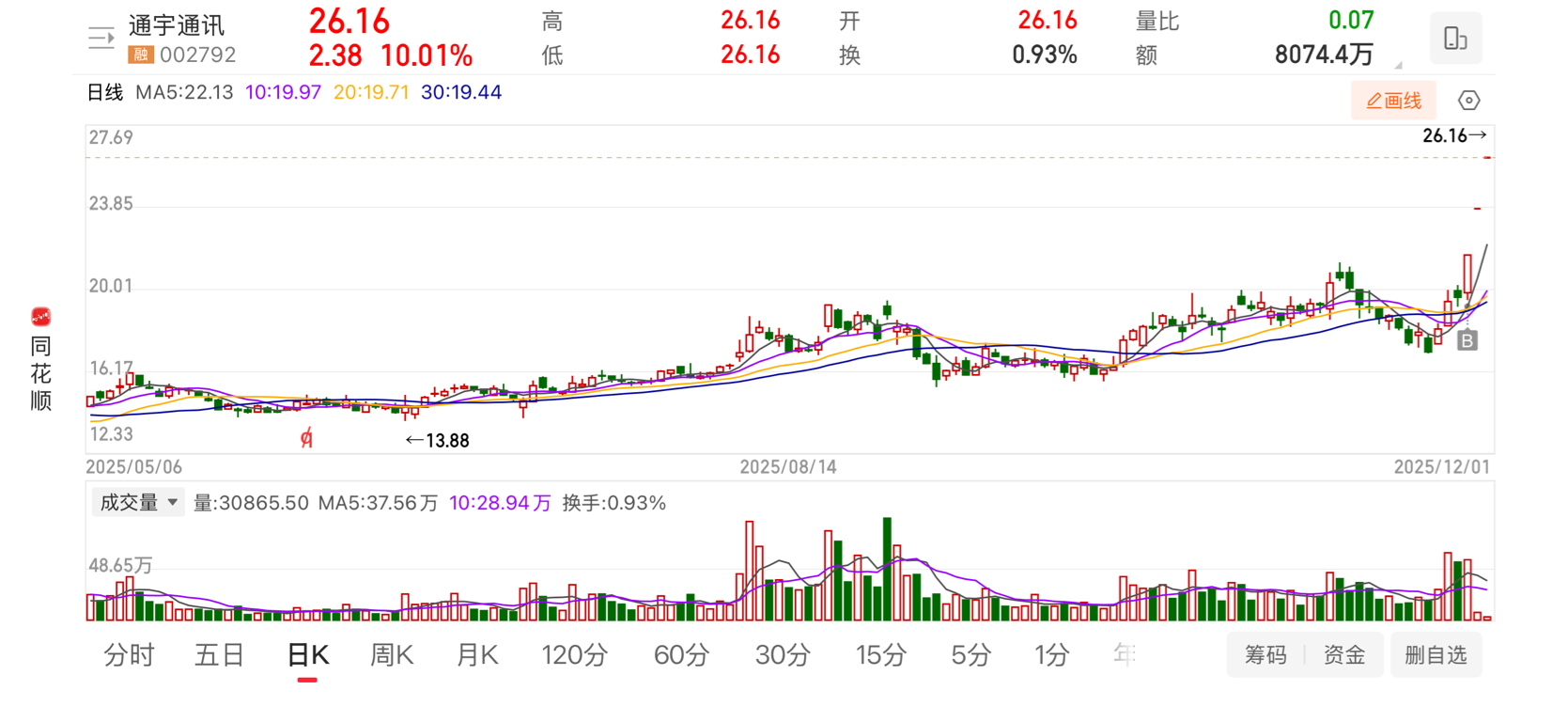Select the 60分 period tab

681,655
